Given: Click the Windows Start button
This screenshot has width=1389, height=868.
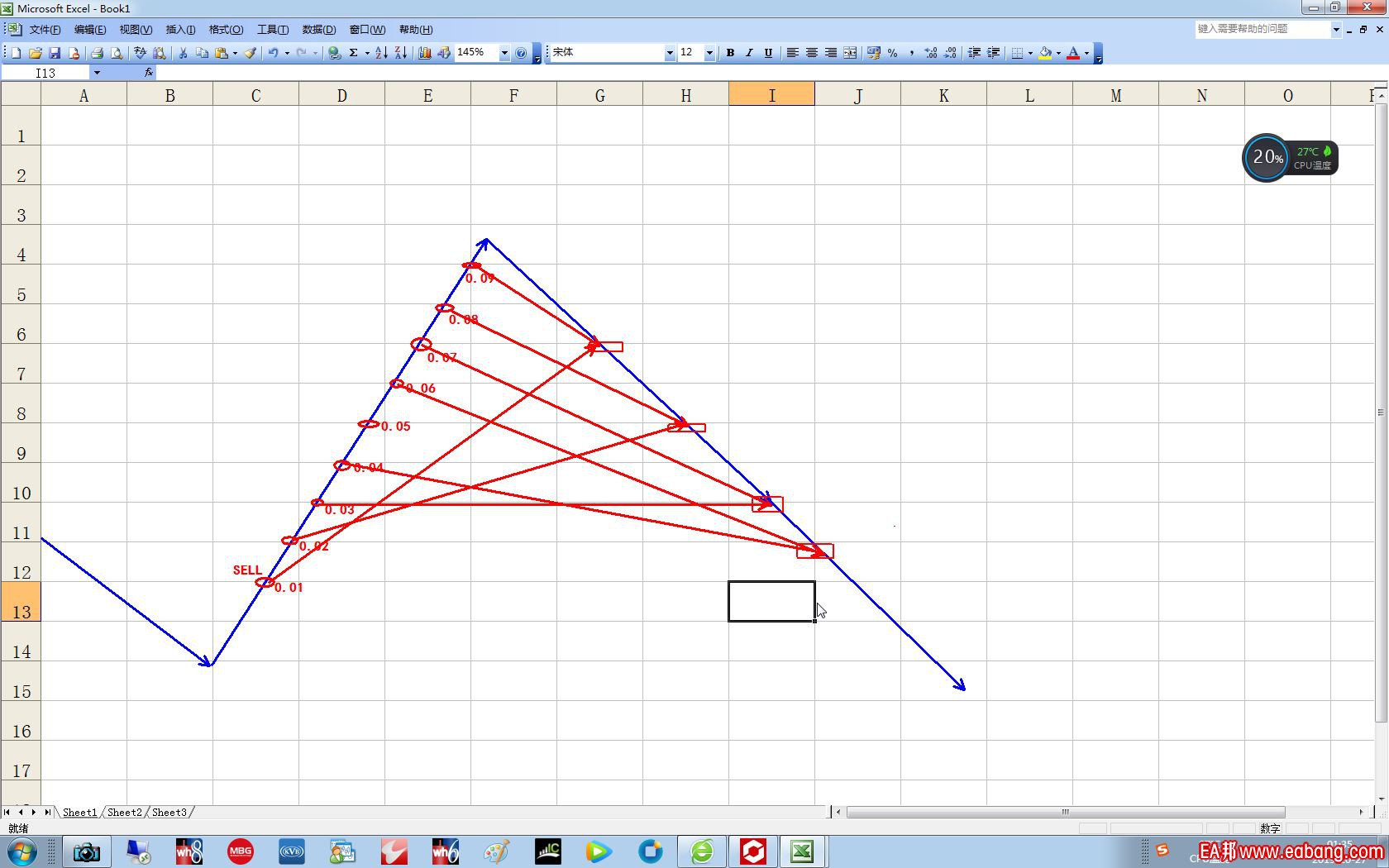Looking at the screenshot, I should pos(22,851).
